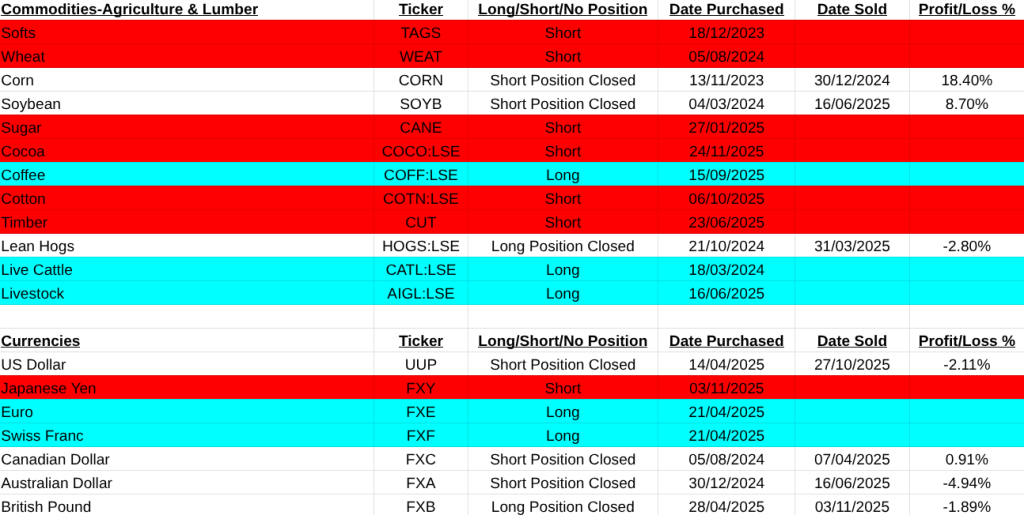Select the Japanese Yen row label
This screenshot has height=515, width=1024.
pyautogui.click(x=49, y=388)
